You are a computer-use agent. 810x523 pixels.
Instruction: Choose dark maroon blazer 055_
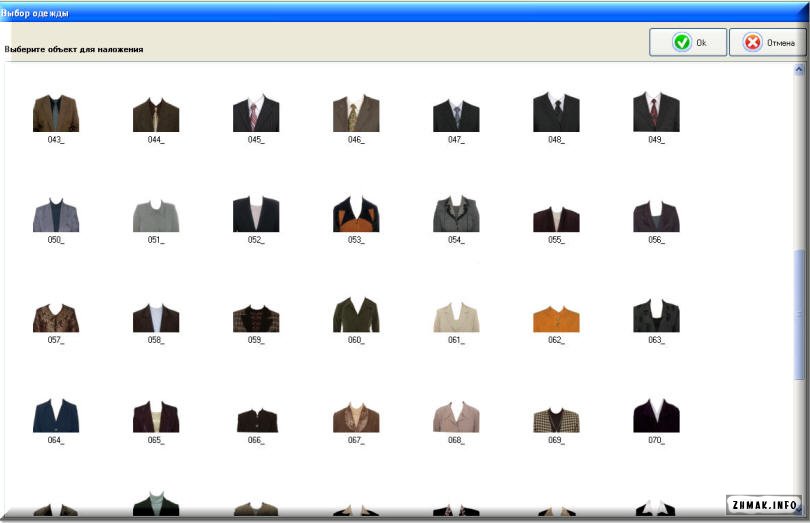556,219
